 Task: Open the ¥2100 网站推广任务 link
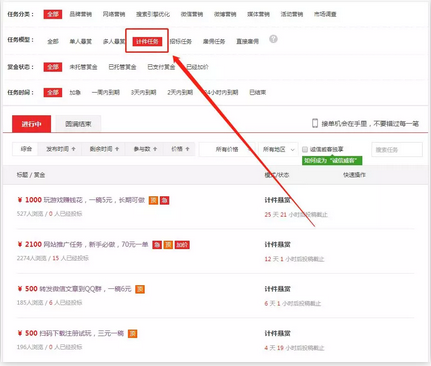pos(83,245)
